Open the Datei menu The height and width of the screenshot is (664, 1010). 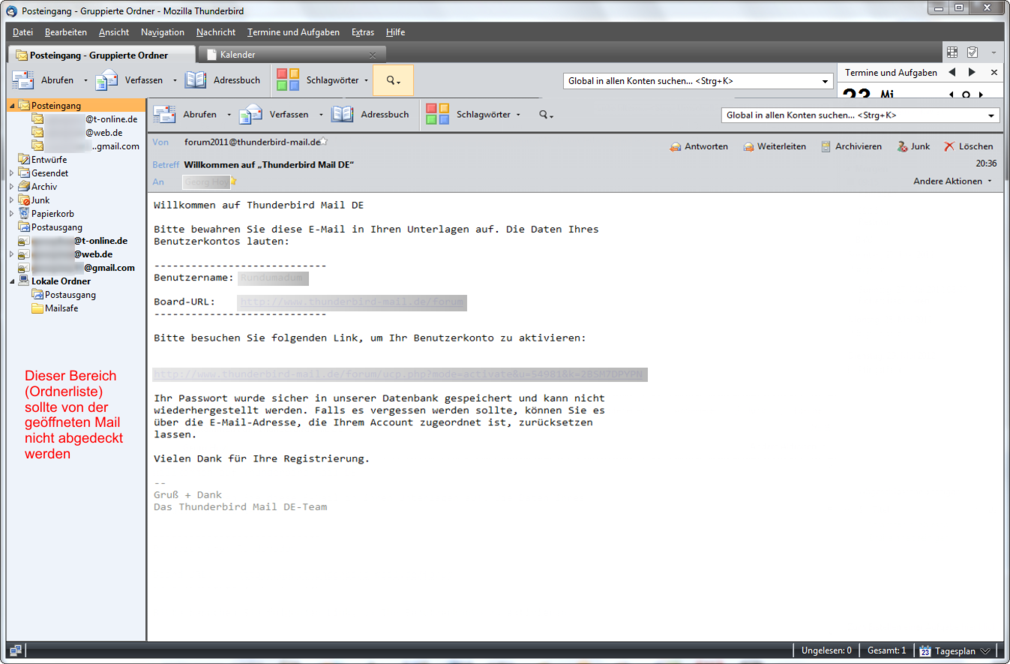click(x=23, y=32)
